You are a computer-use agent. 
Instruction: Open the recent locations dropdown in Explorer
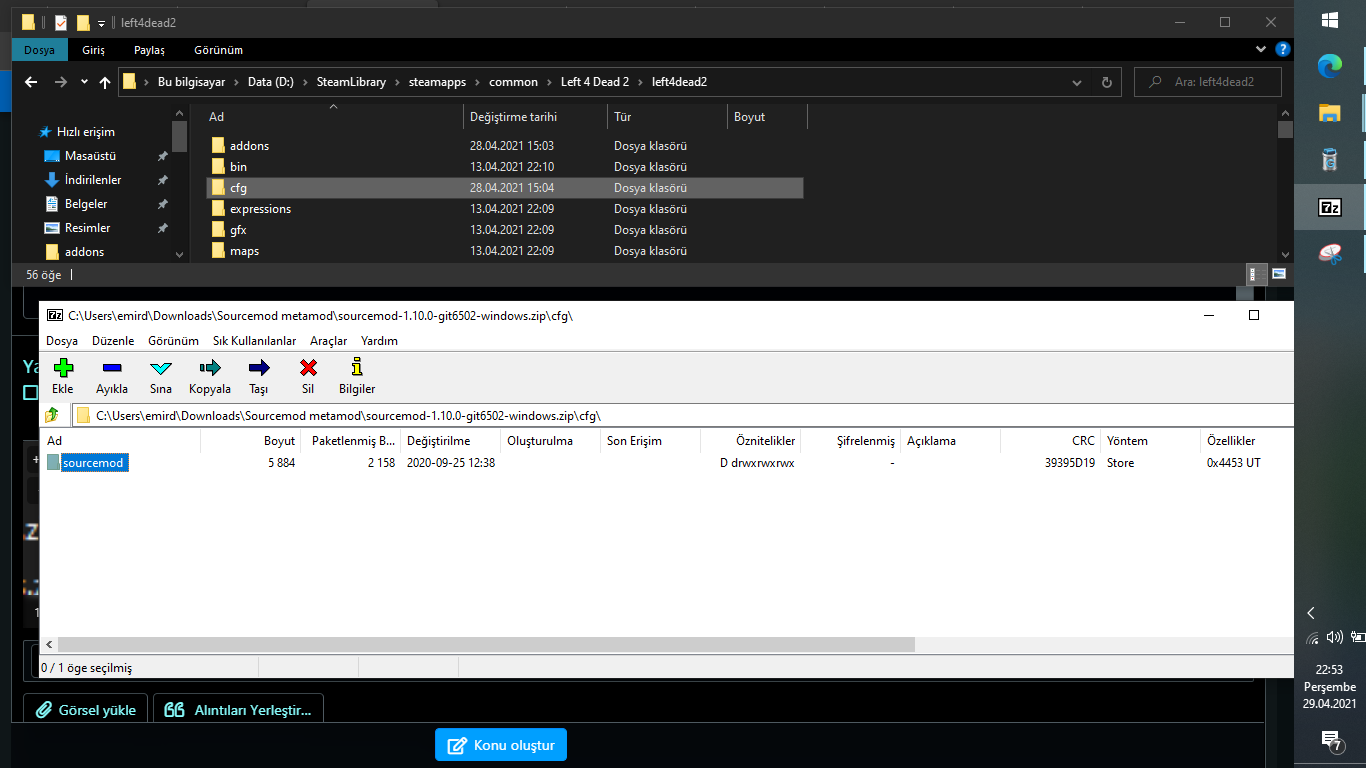pyautogui.click(x=84, y=82)
